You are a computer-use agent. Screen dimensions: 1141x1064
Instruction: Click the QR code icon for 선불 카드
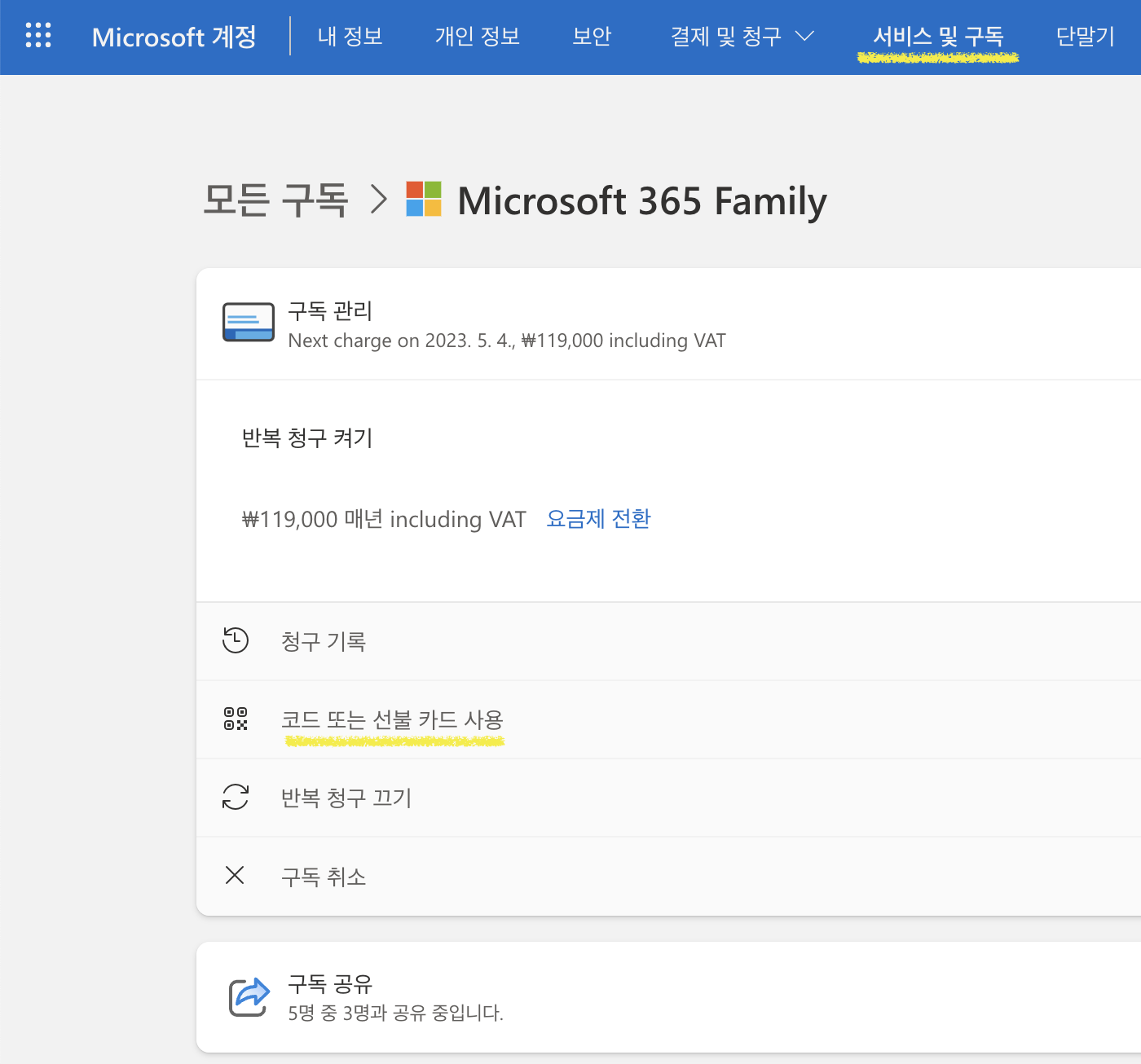[236, 719]
